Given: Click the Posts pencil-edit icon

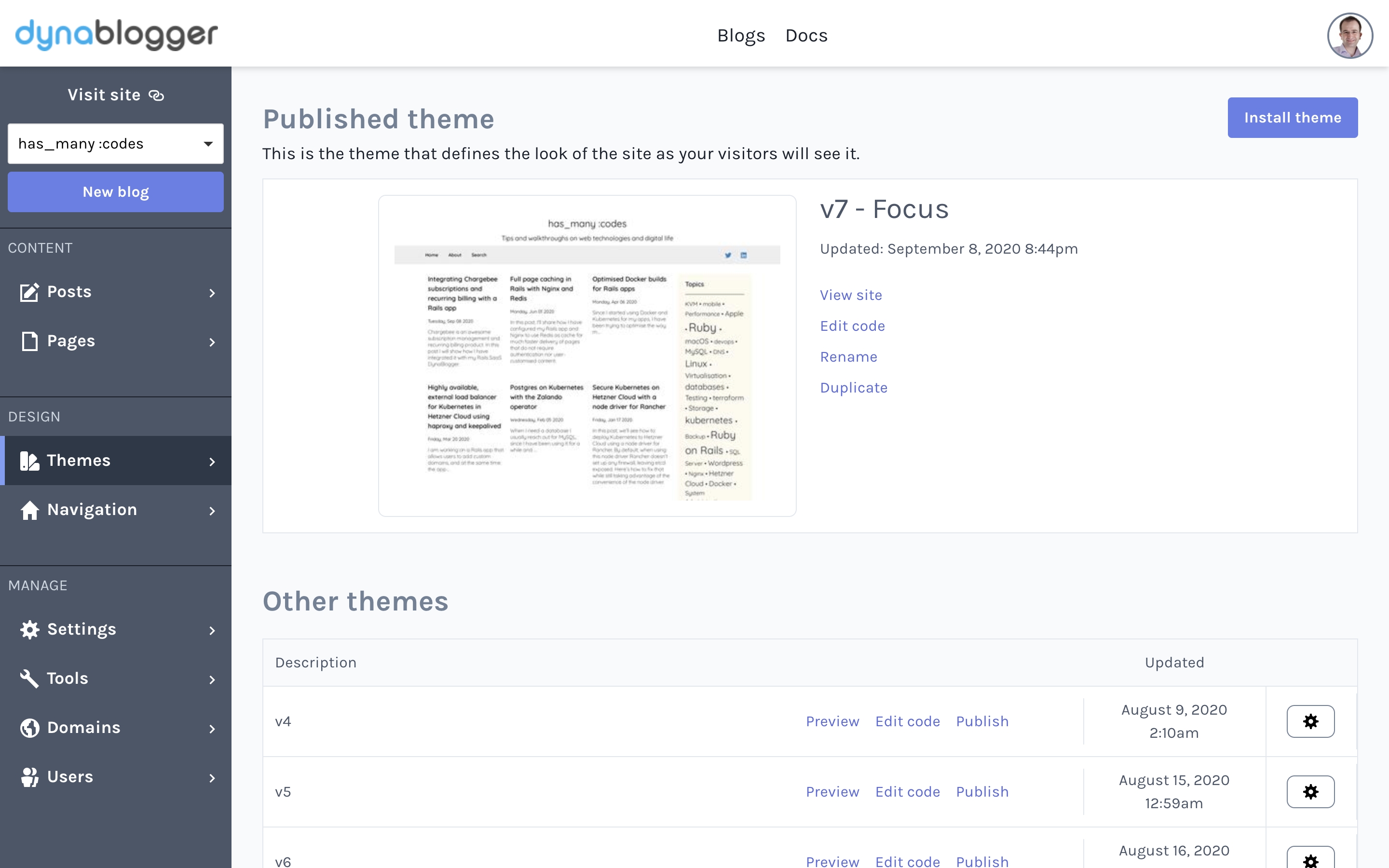Looking at the screenshot, I should (x=29, y=292).
